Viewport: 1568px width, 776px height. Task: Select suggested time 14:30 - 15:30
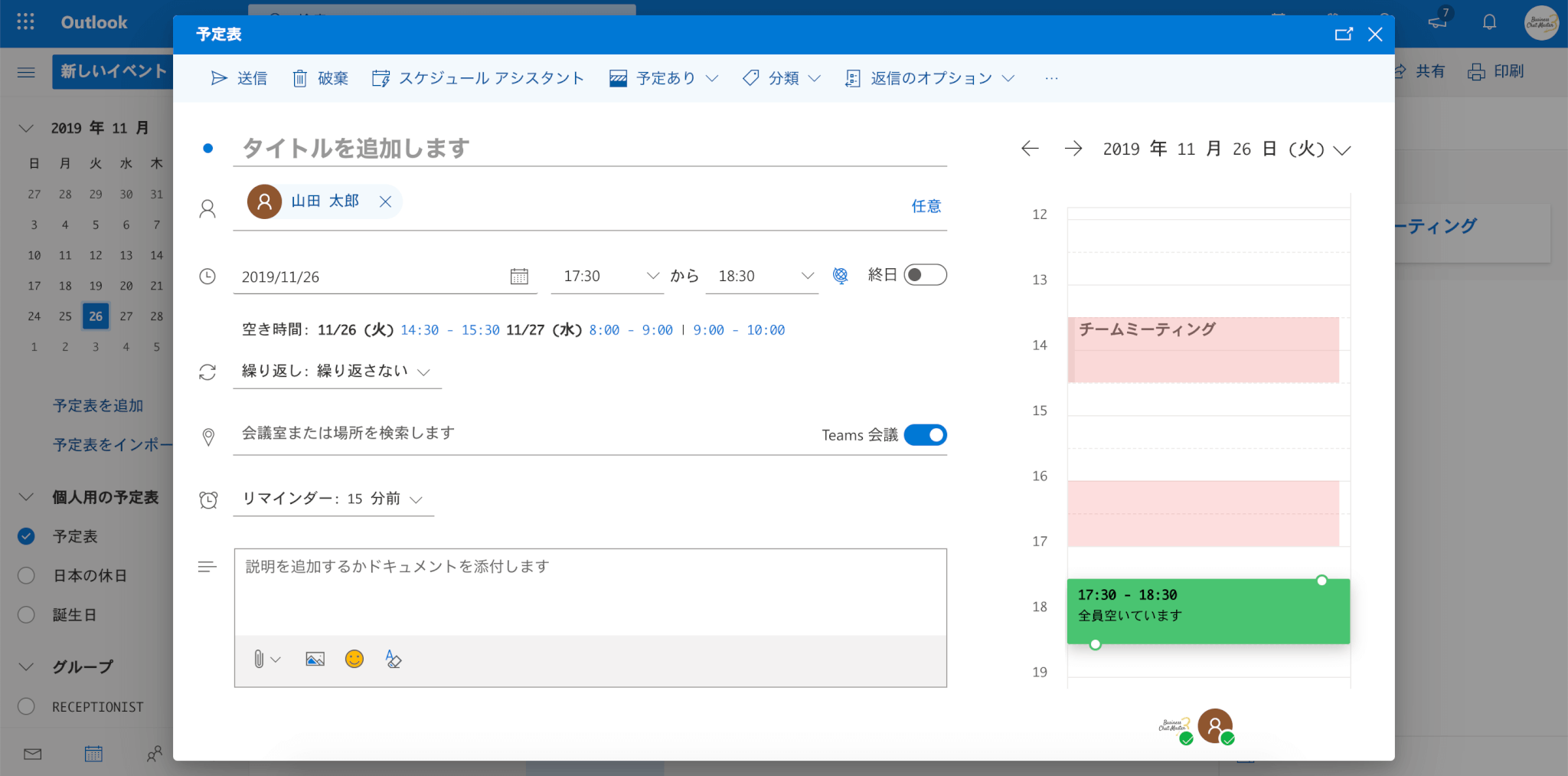[x=449, y=330]
